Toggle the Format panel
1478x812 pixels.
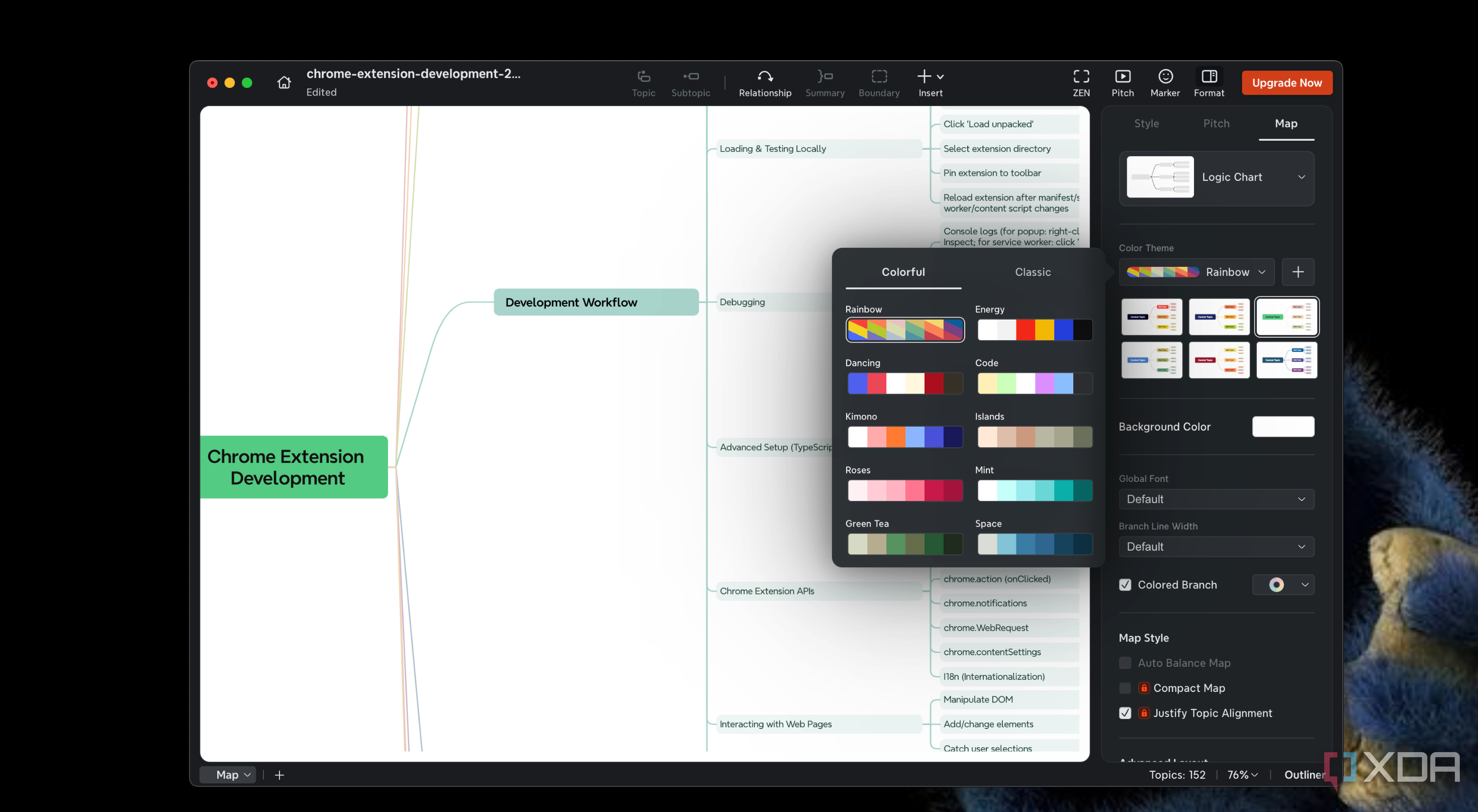(x=1209, y=83)
